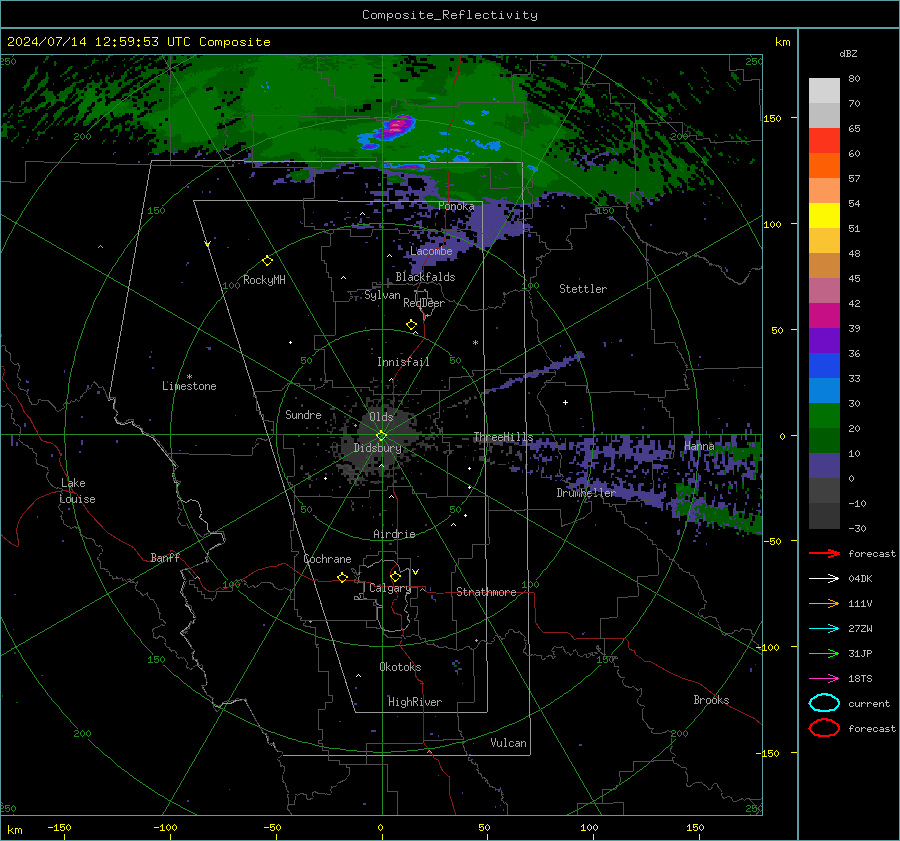Image resolution: width=900 pixels, height=841 pixels.
Task: Select the orange 111V arrow legend icon
Action: click(824, 603)
